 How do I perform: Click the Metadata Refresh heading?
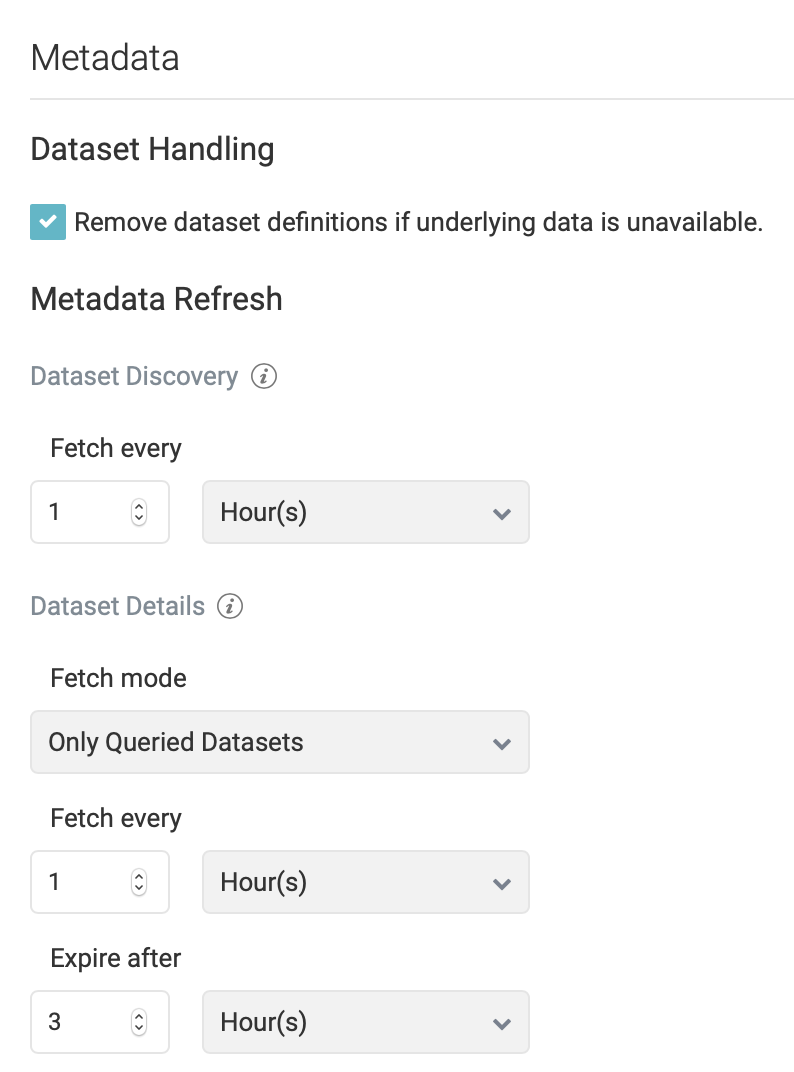[x=157, y=299]
